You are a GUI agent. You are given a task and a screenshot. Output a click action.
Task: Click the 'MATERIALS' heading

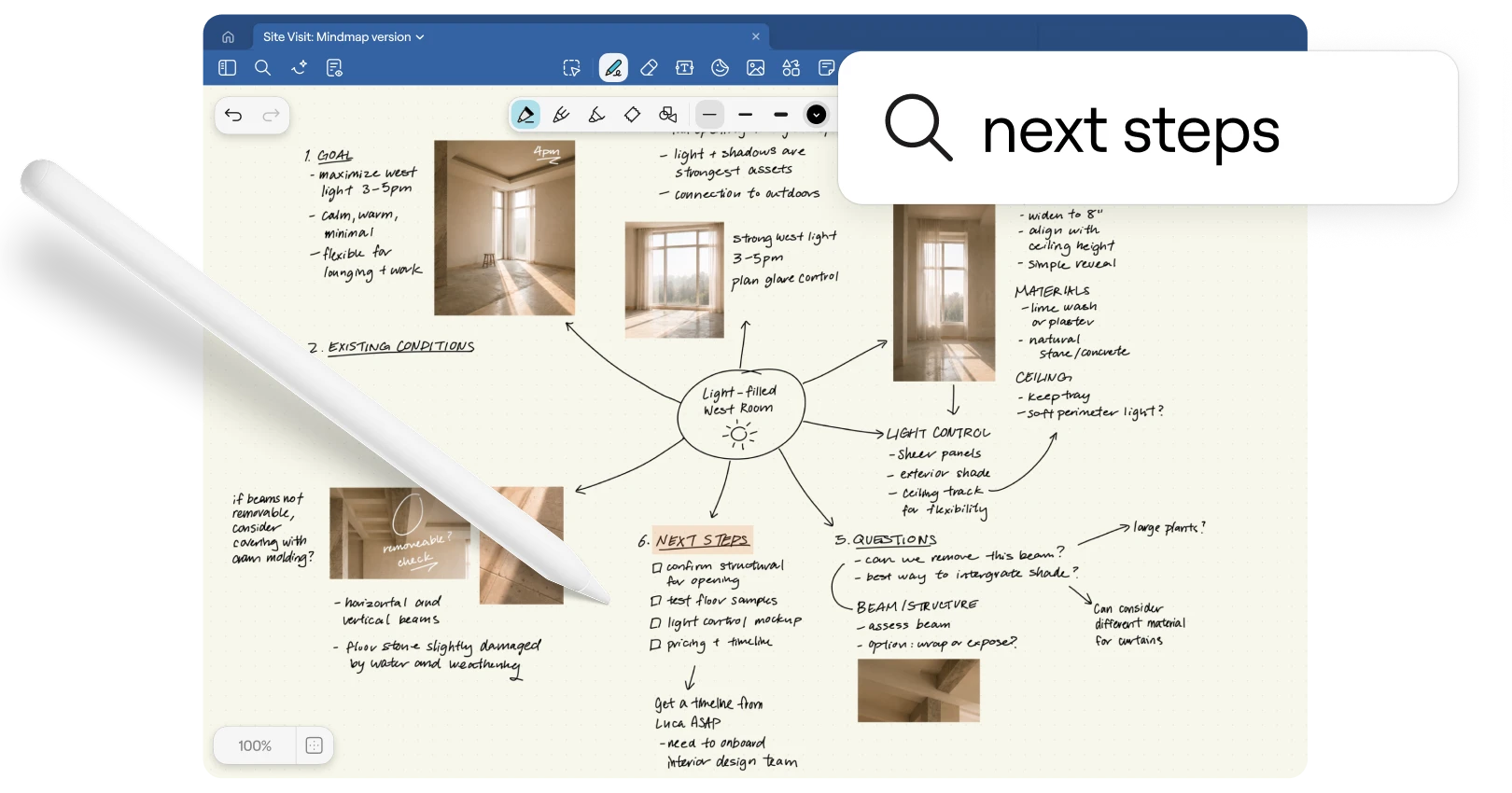pyautogui.click(x=1052, y=291)
